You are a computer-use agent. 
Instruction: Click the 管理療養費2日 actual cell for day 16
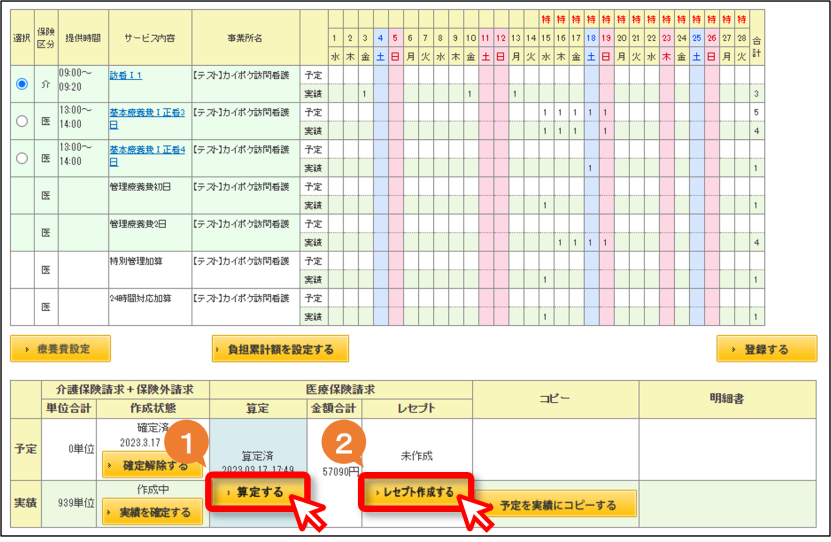coord(560,242)
